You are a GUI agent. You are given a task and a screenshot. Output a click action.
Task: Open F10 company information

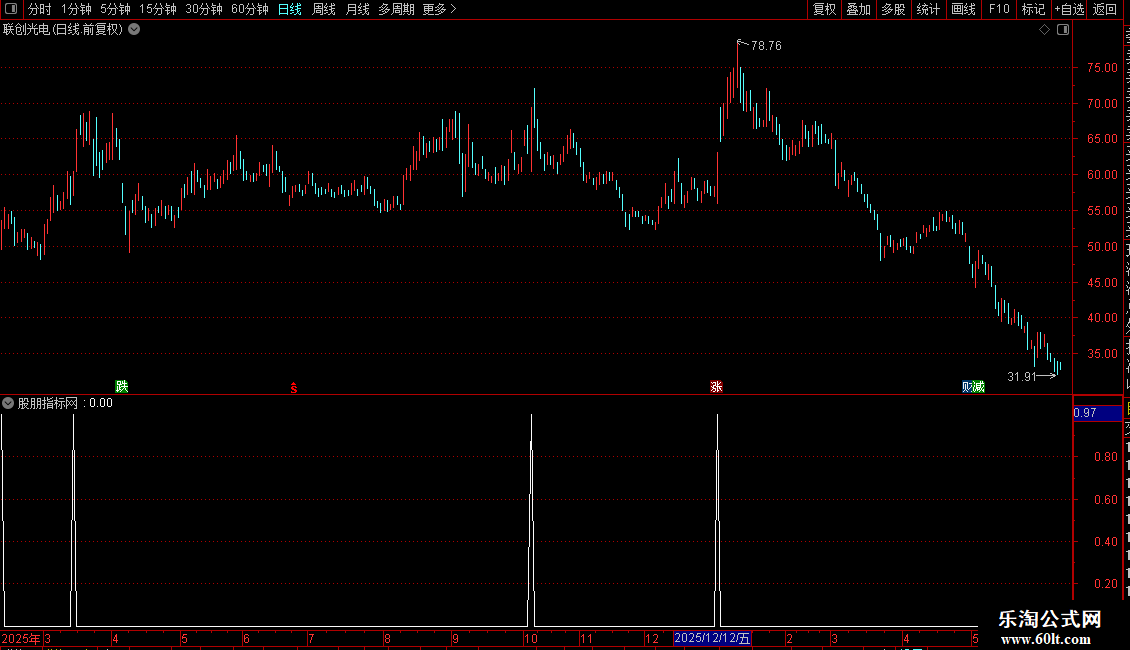tap(999, 9)
